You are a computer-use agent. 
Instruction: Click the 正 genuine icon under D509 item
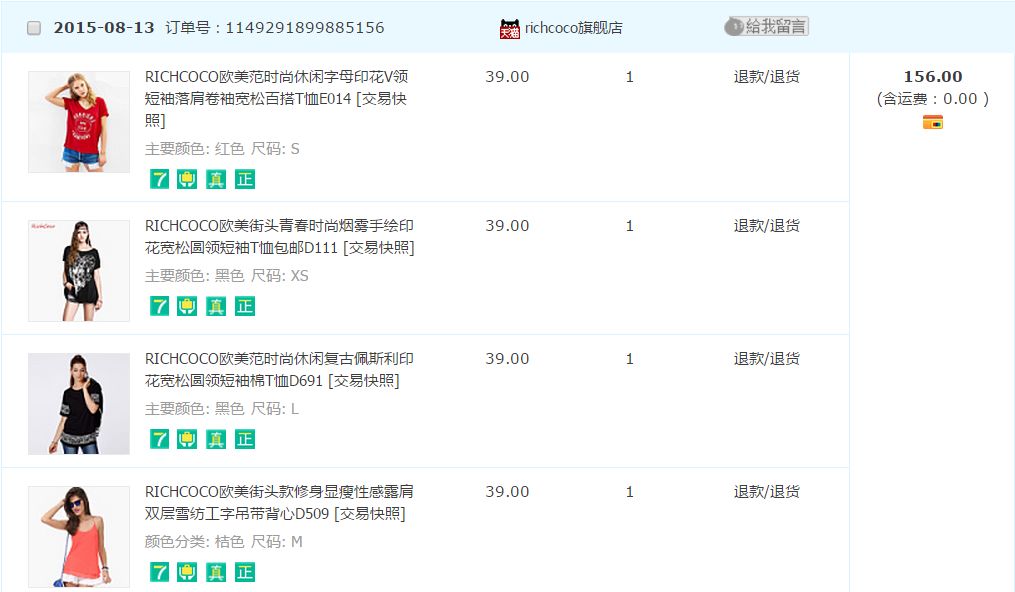click(245, 572)
